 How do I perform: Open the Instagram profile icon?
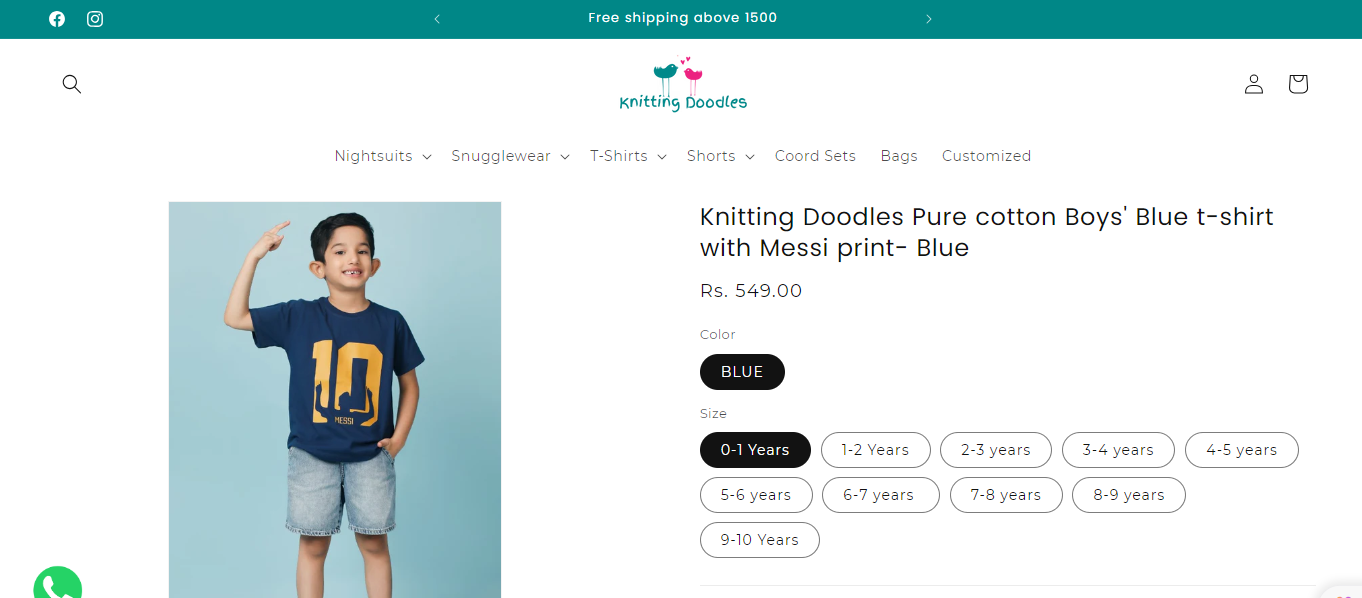tap(95, 19)
